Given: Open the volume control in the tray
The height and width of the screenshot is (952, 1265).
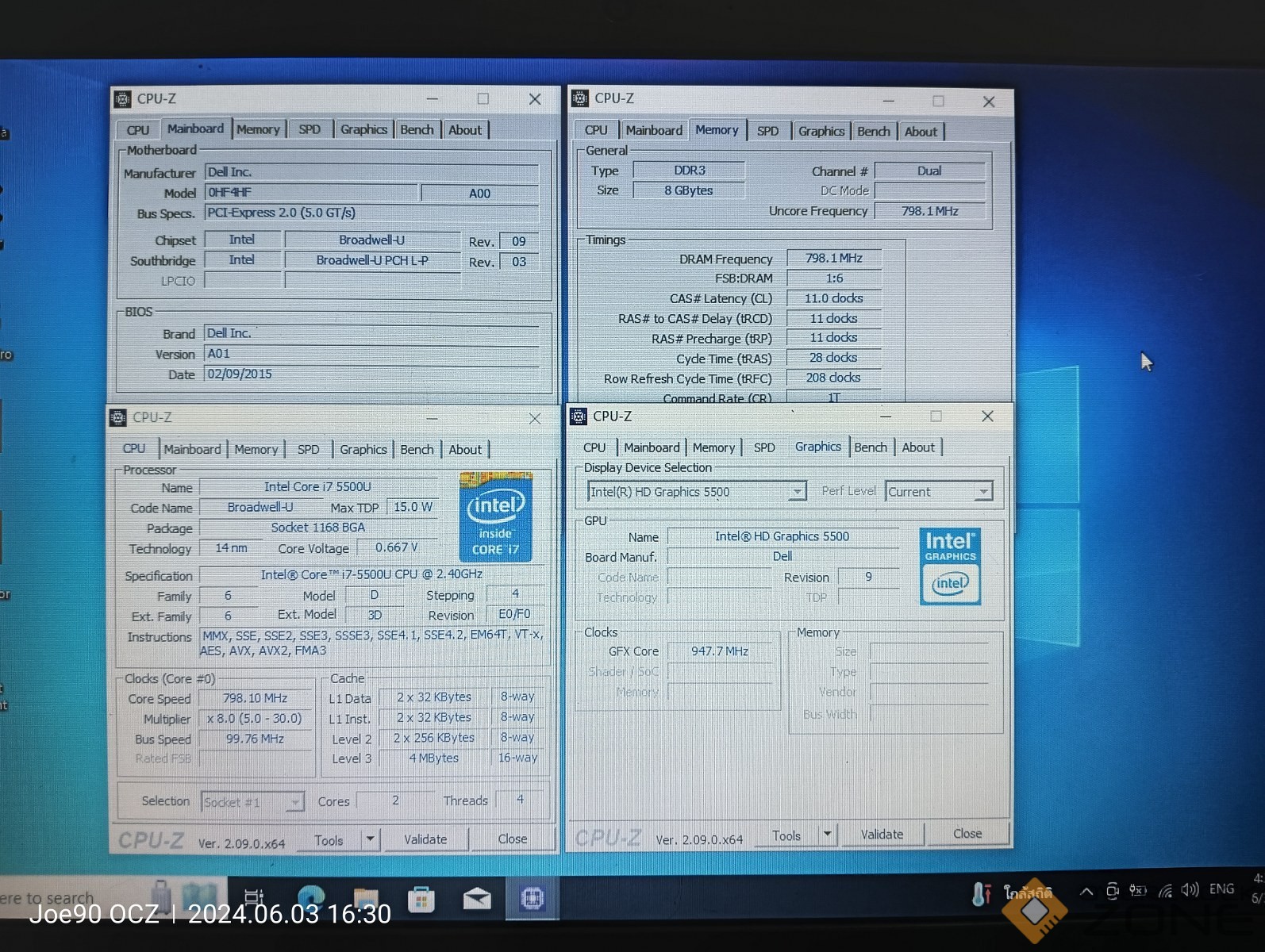Looking at the screenshot, I should pos(1189,890).
